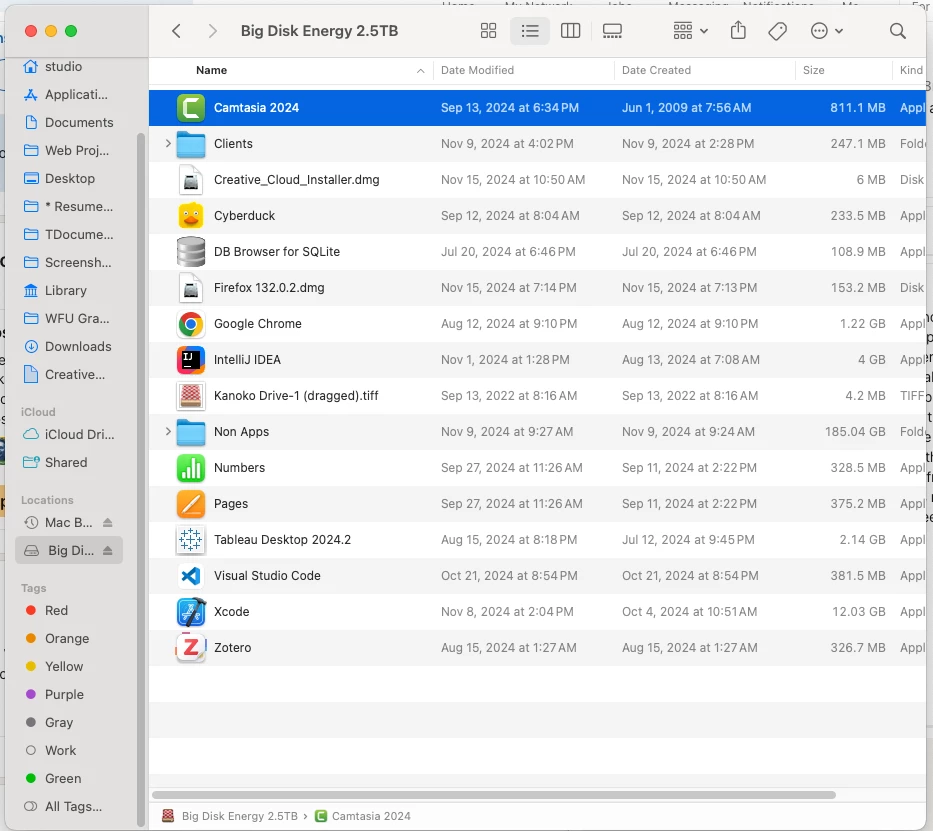The image size is (933, 831).
Task: Select the Visual Studio Code icon
Action: [x=191, y=575]
